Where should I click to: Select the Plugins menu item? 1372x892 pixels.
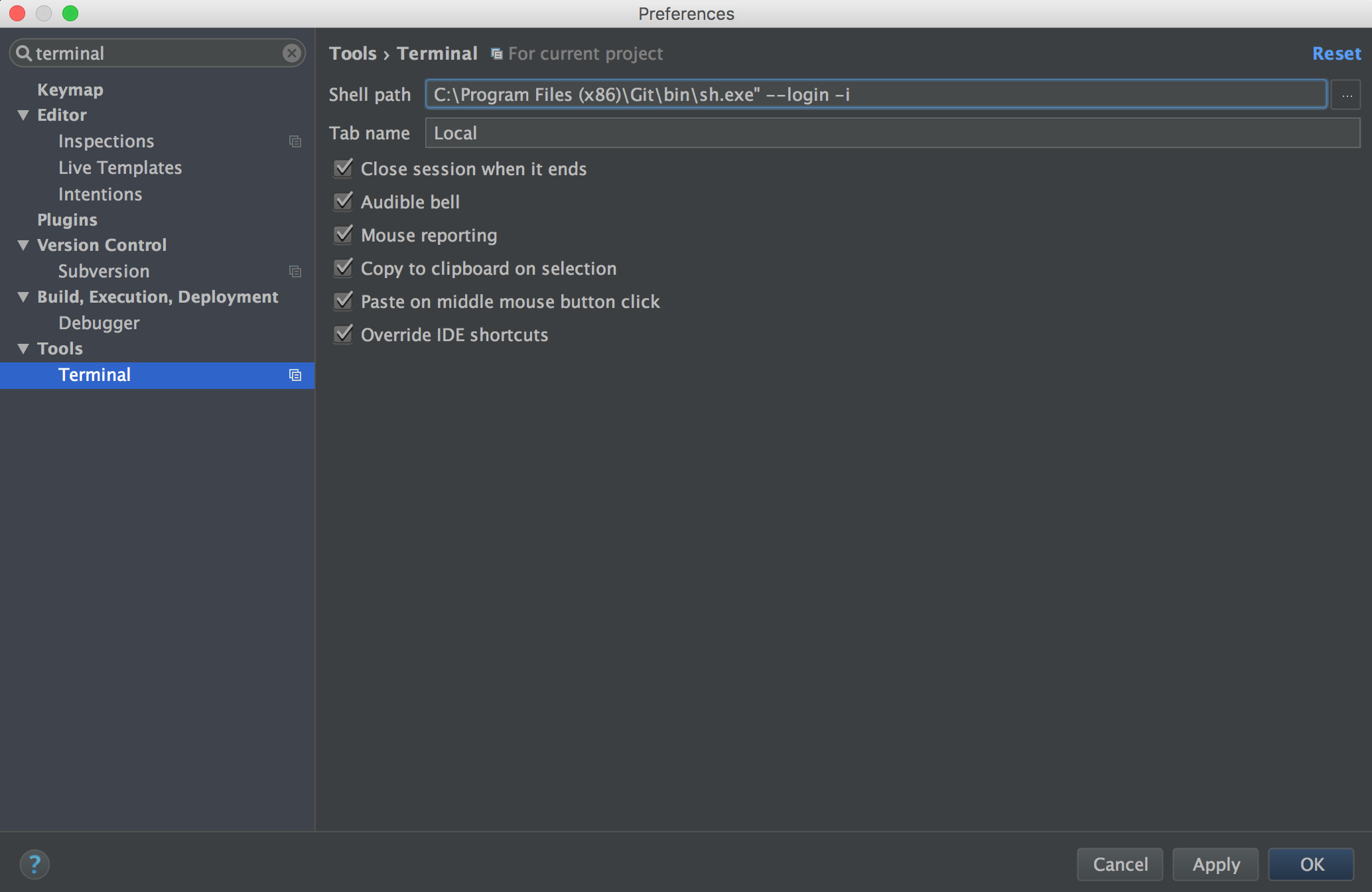66,219
